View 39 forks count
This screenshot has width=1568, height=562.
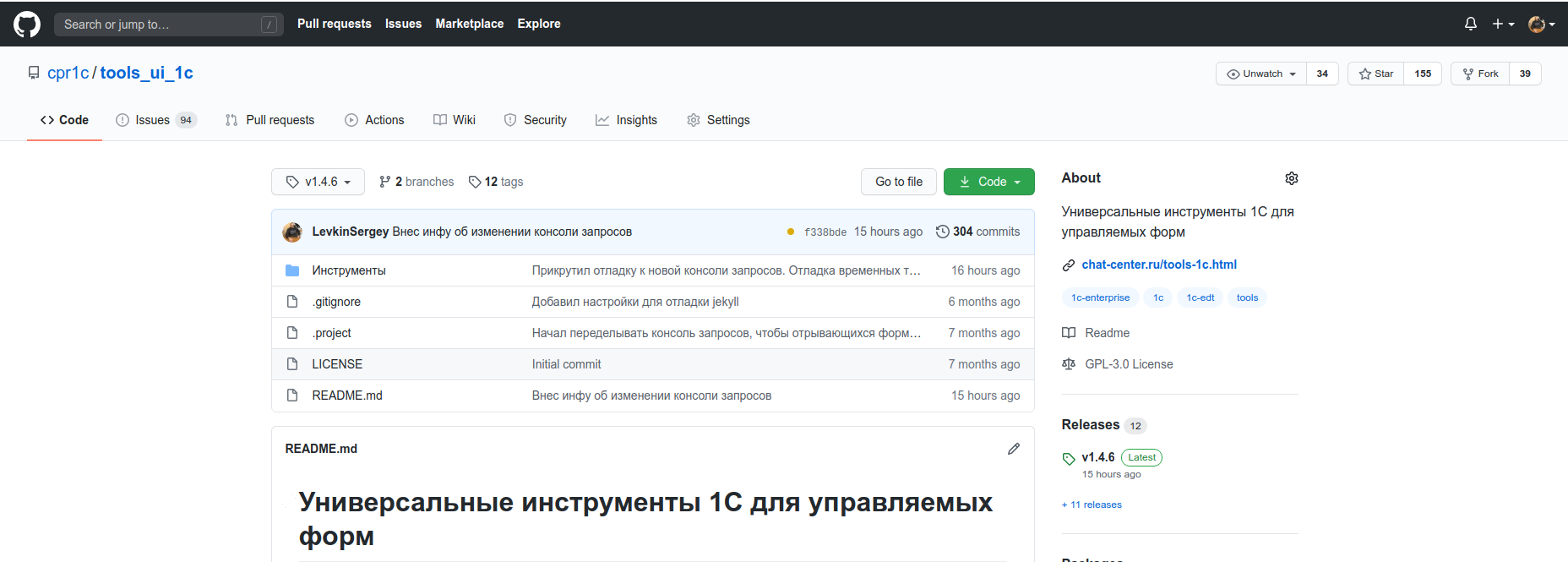pyautogui.click(x=1525, y=74)
